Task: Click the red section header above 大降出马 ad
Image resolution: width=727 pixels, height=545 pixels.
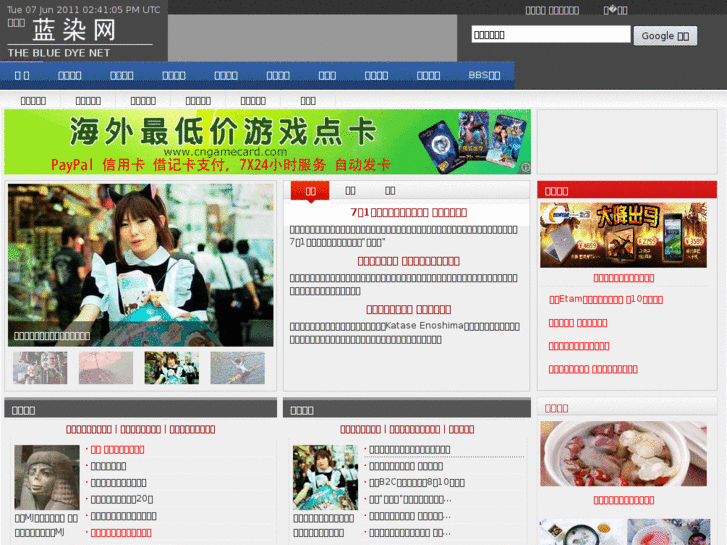Action: (x=627, y=190)
